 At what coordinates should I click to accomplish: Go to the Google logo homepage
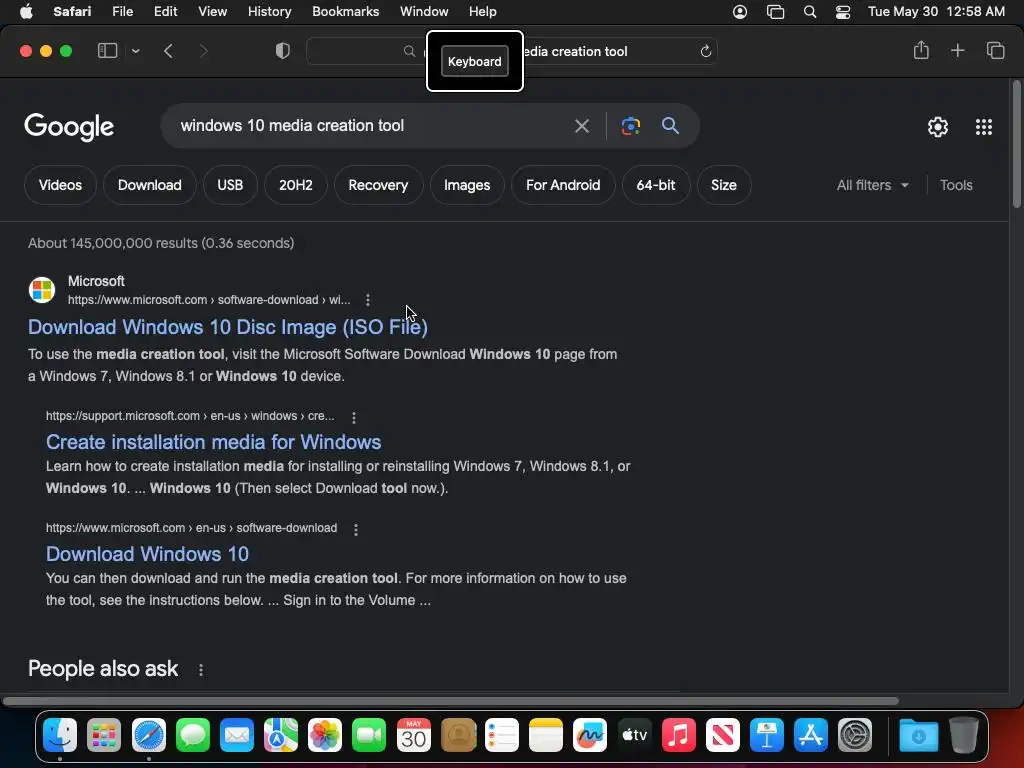coord(69,127)
